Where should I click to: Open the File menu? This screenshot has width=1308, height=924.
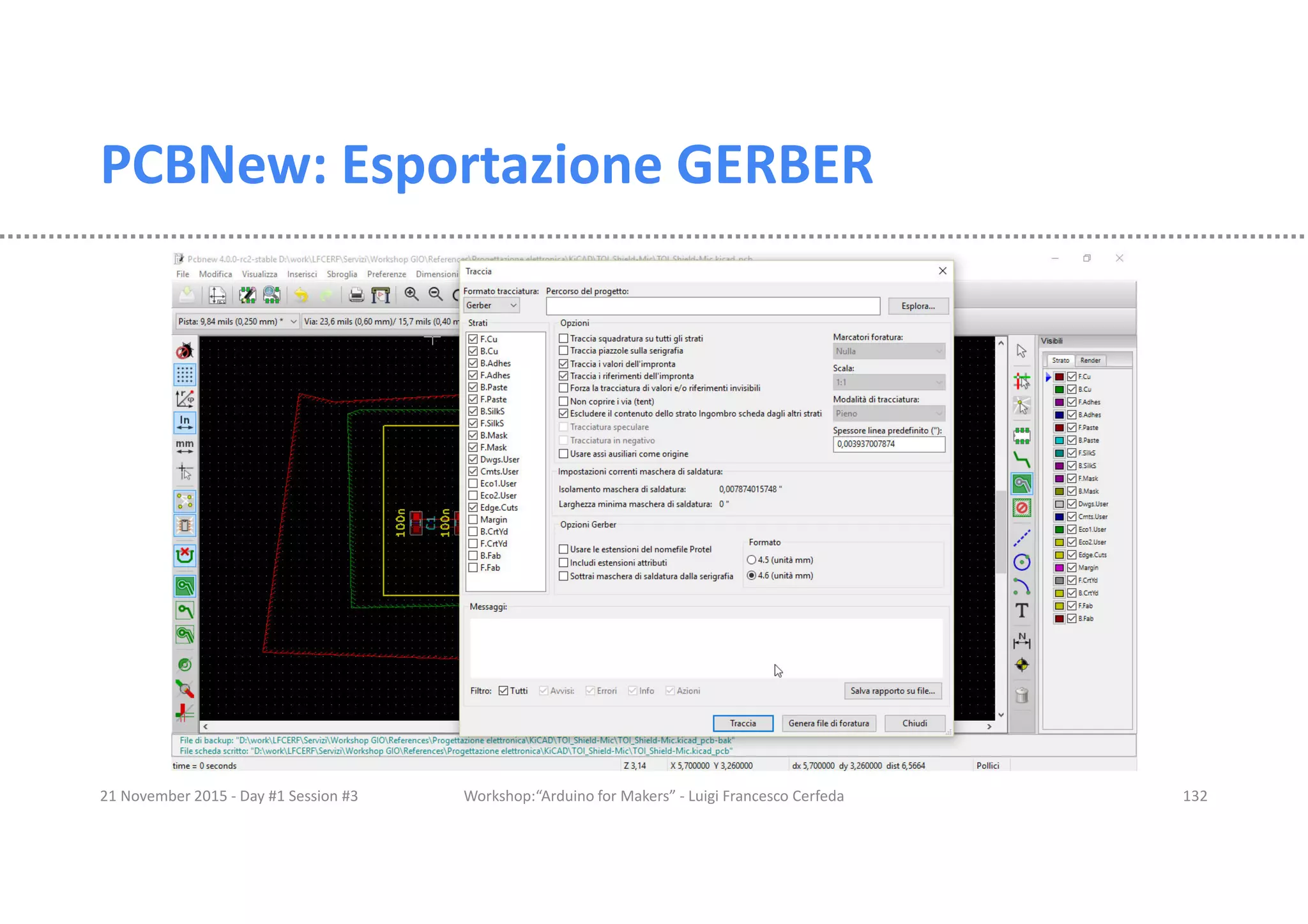pos(183,274)
